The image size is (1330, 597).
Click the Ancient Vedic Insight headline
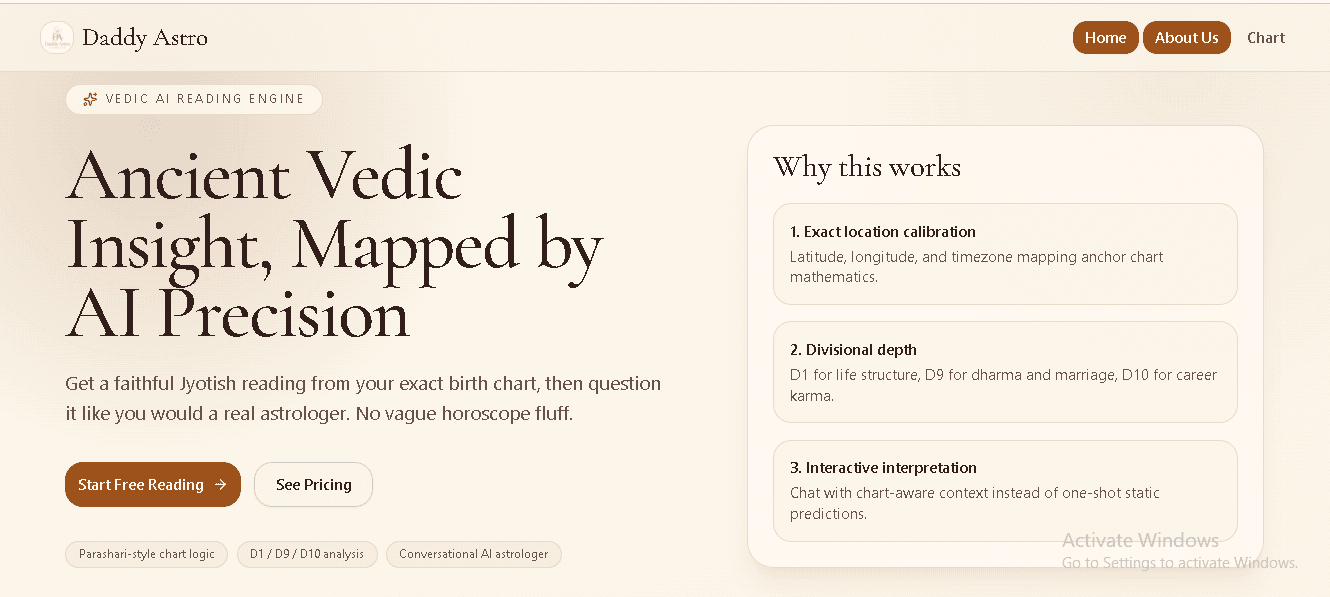pos(334,245)
